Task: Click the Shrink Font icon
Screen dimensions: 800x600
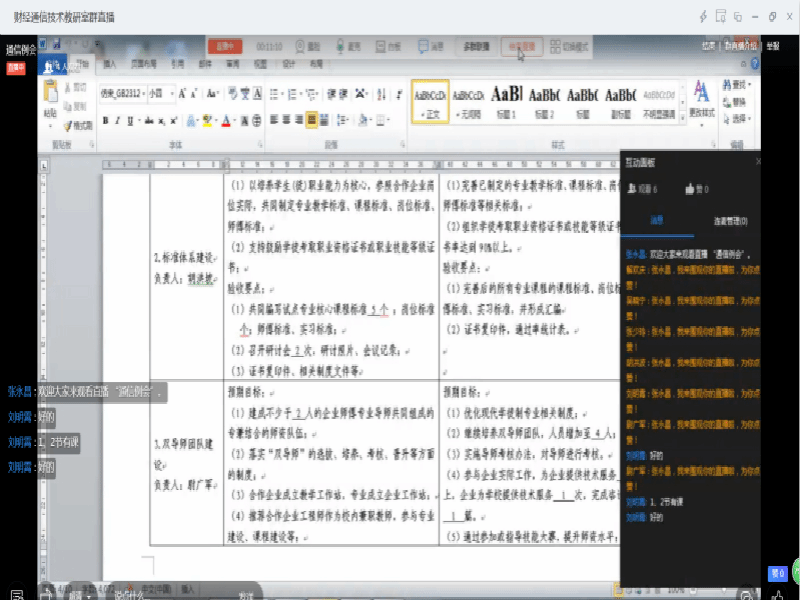Action: point(194,93)
